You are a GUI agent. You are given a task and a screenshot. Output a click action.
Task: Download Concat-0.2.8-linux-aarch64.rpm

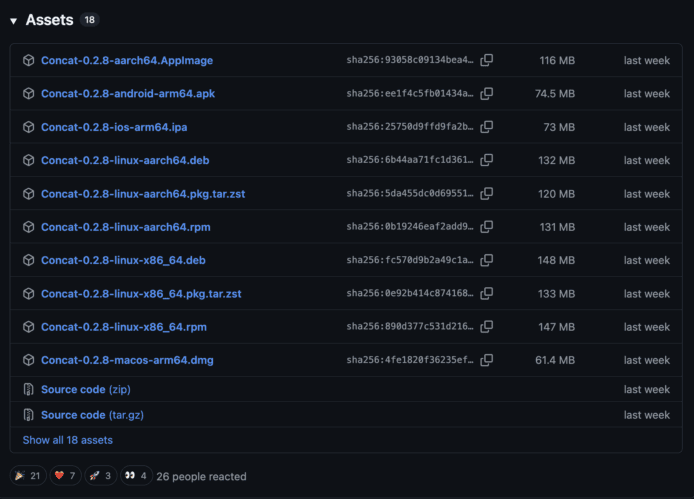(x=126, y=227)
